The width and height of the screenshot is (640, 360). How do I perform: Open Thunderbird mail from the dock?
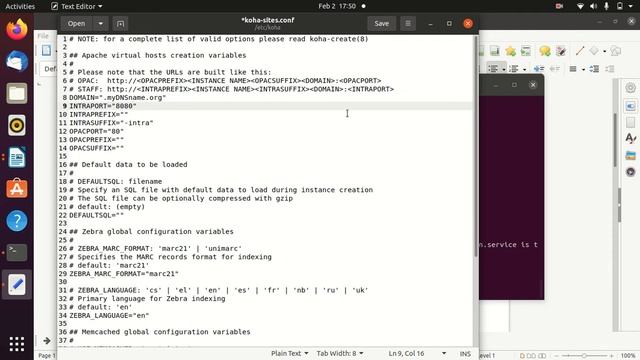pyautogui.click(x=17, y=62)
